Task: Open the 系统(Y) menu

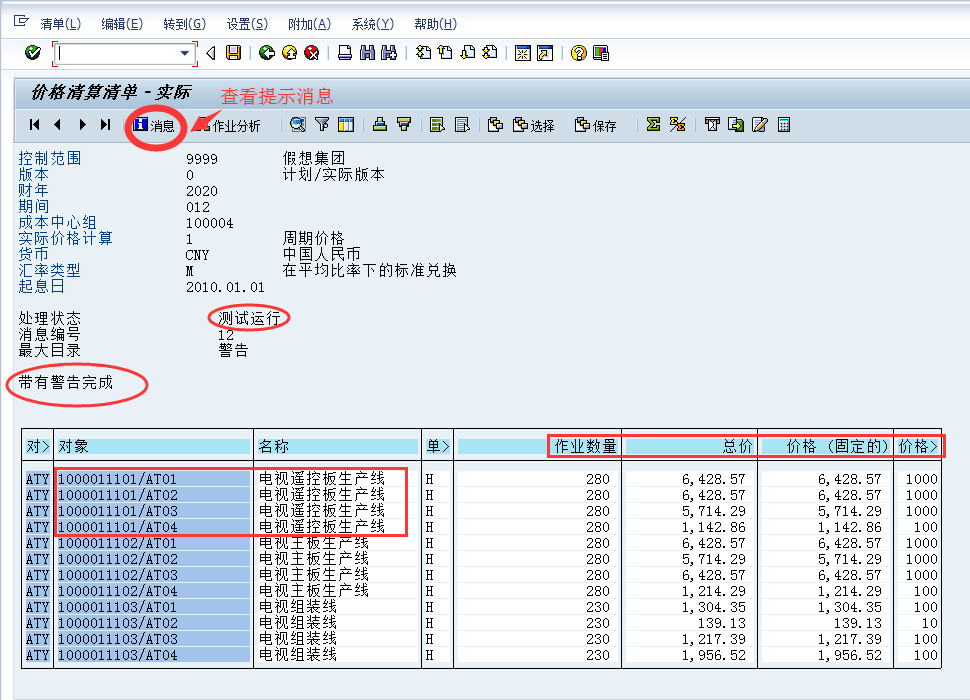Action: pos(371,23)
